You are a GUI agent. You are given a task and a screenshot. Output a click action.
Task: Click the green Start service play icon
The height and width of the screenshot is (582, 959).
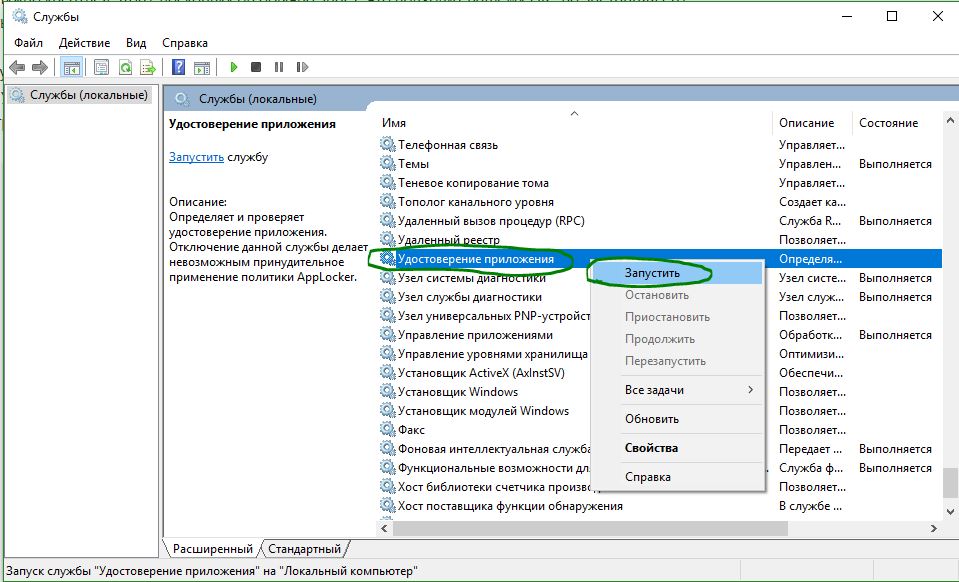click(x=234, y=67)
